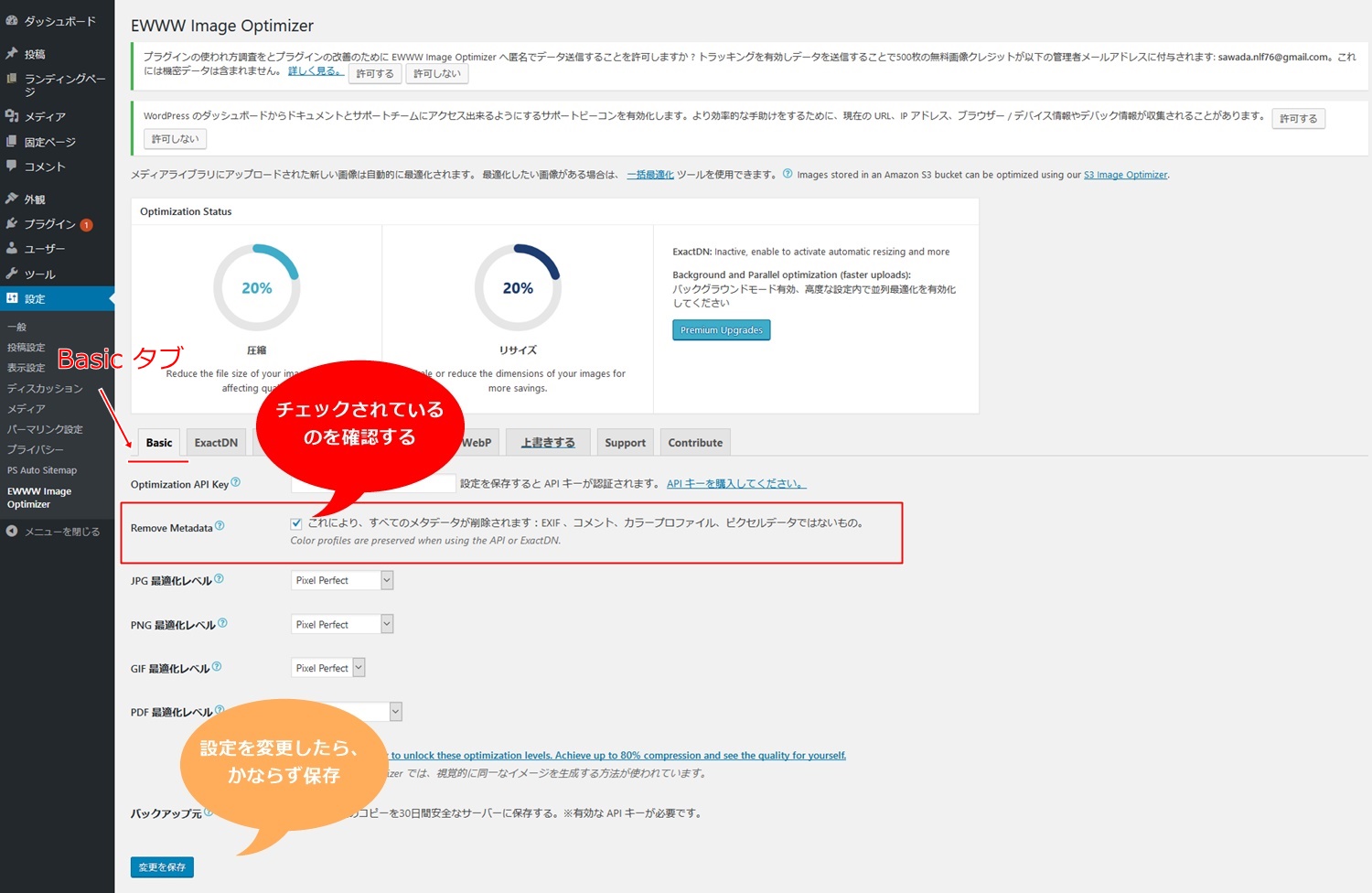1372x893 pixels.
Task: Toggle the Remove Metadata checkbox
Action: tap(296, 523)
